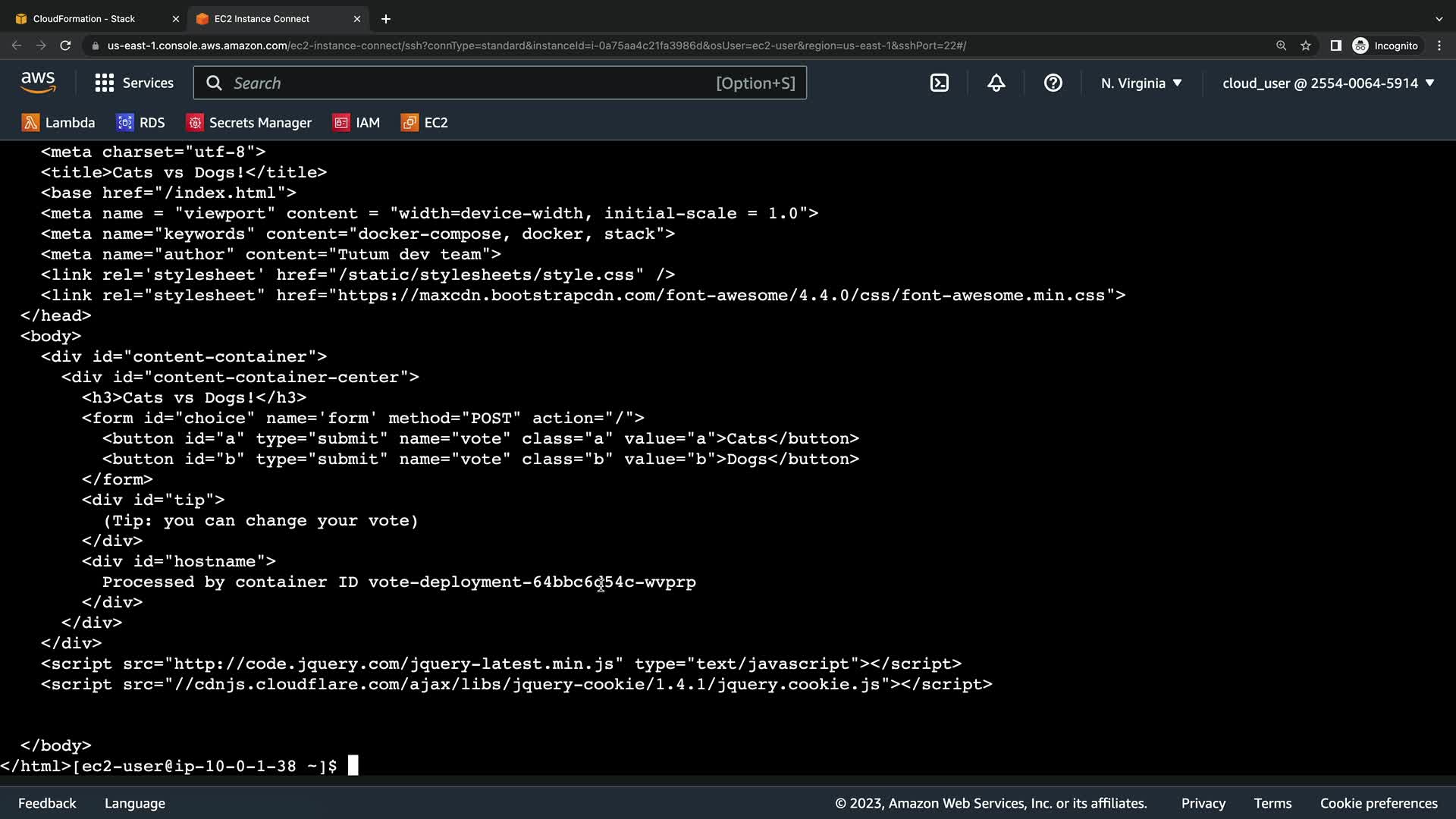Open EC2 favorites shortcut
The width and height of the screenshot is (1456, 819).
tap(425, 123)
